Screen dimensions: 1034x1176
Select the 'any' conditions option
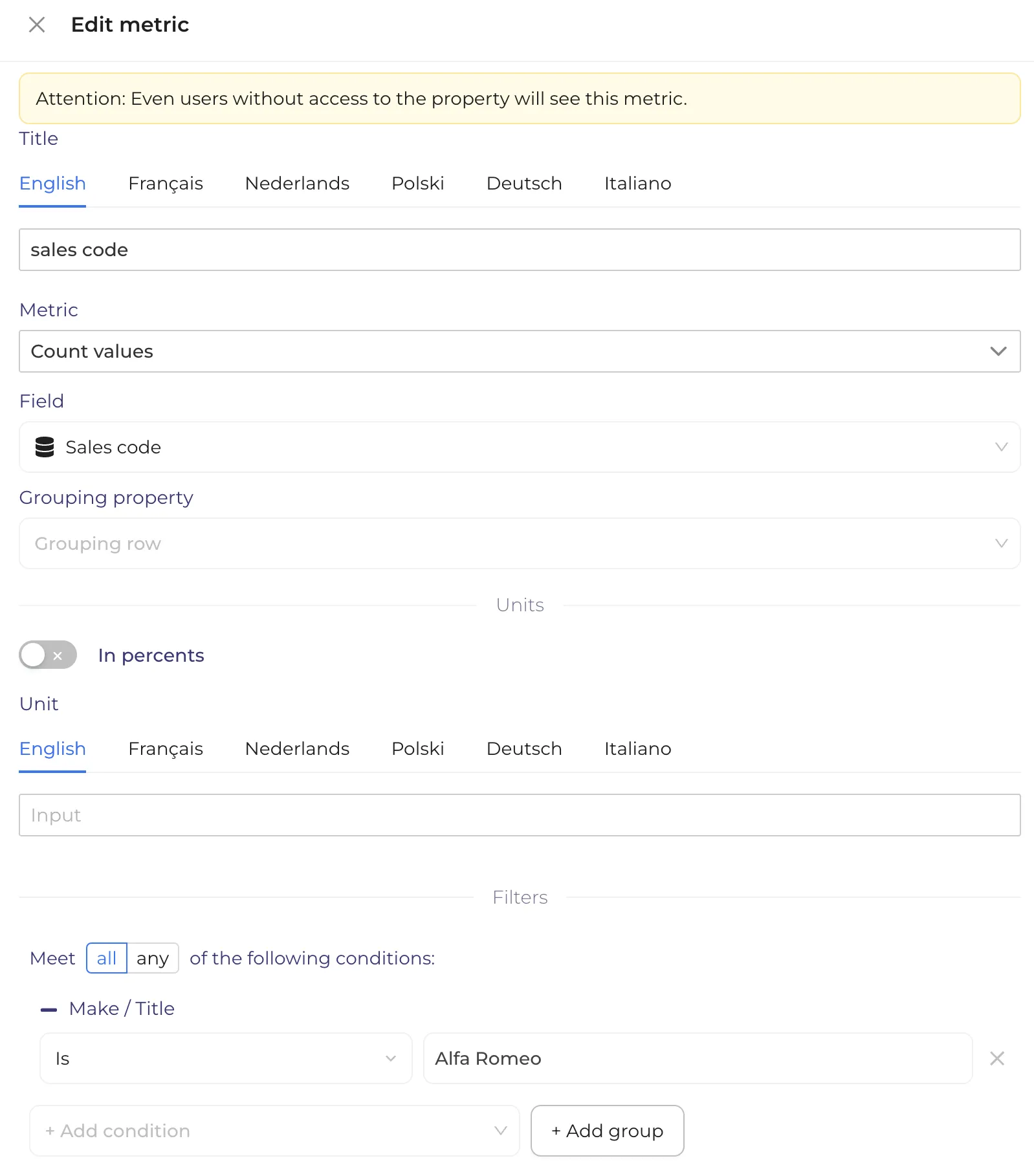(153, 958)
